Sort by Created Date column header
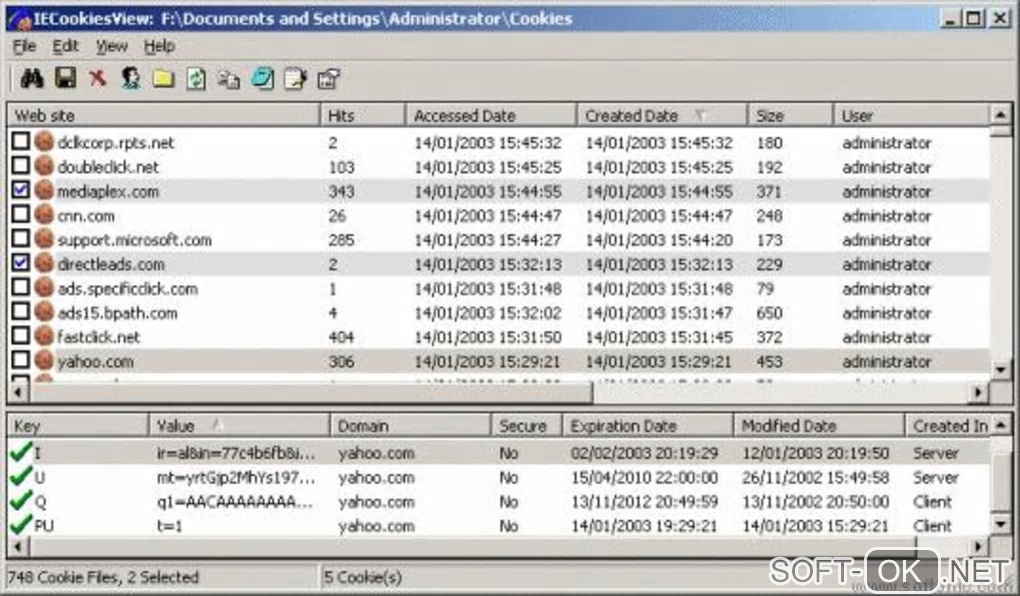 pos(662,116)
